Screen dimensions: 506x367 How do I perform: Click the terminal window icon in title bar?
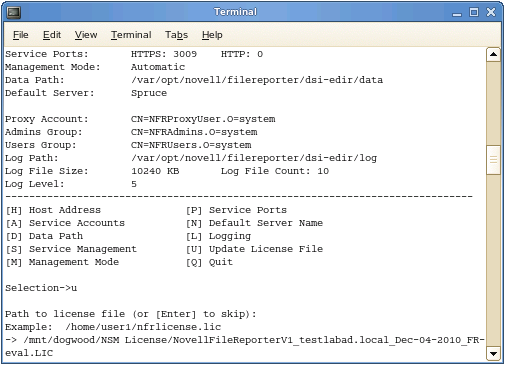click(x=14, y=12)
